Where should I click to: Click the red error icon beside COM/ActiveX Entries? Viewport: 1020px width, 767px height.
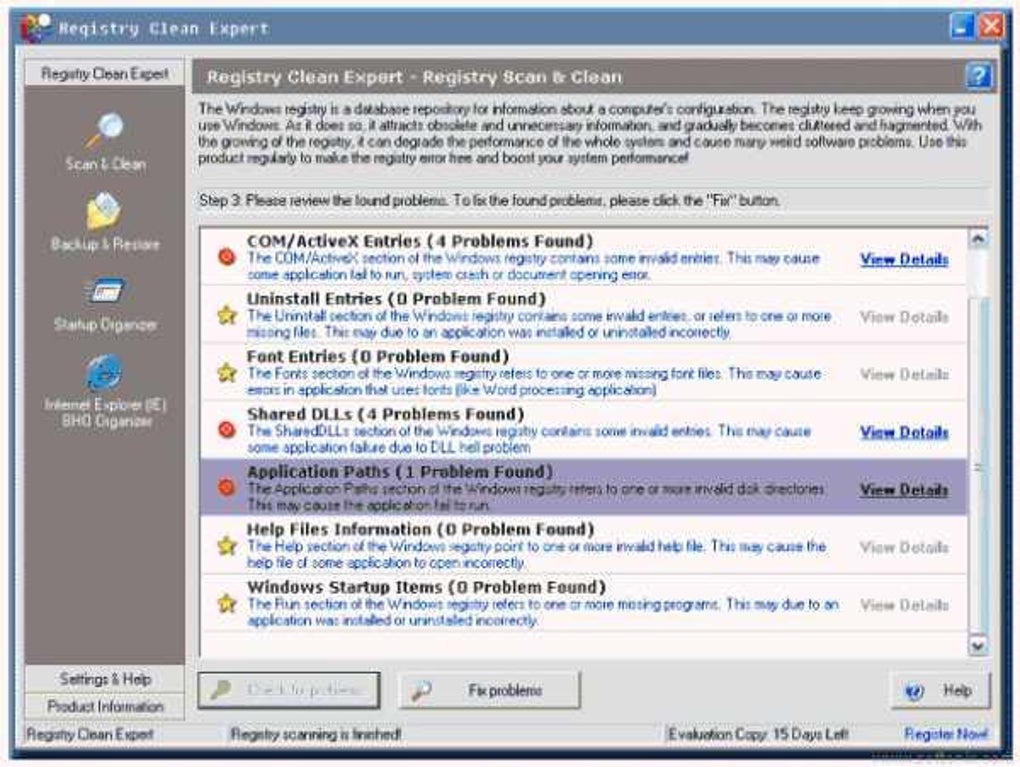point(226,257)
